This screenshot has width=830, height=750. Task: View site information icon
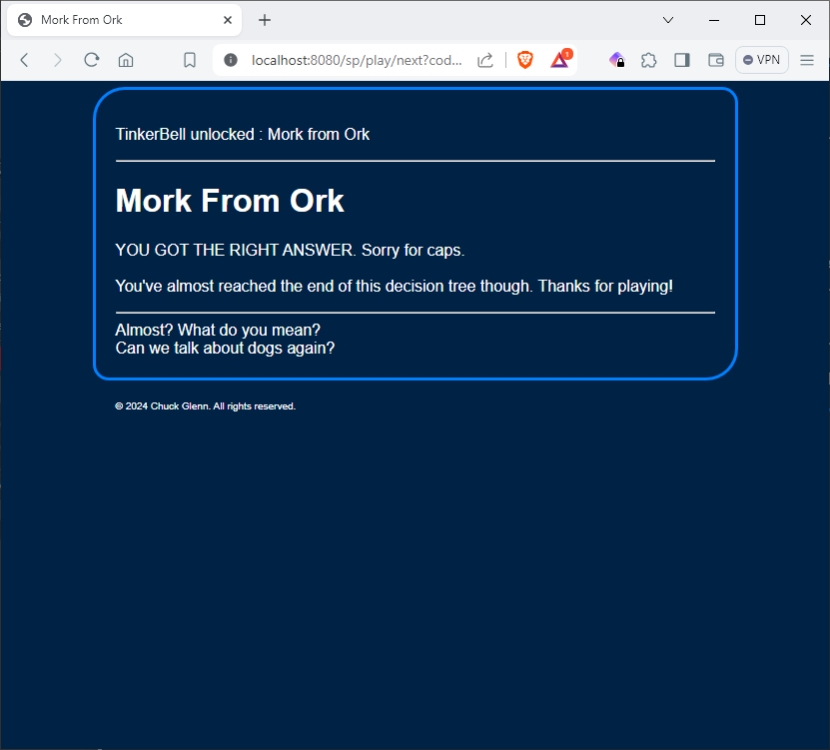[231, 60]
